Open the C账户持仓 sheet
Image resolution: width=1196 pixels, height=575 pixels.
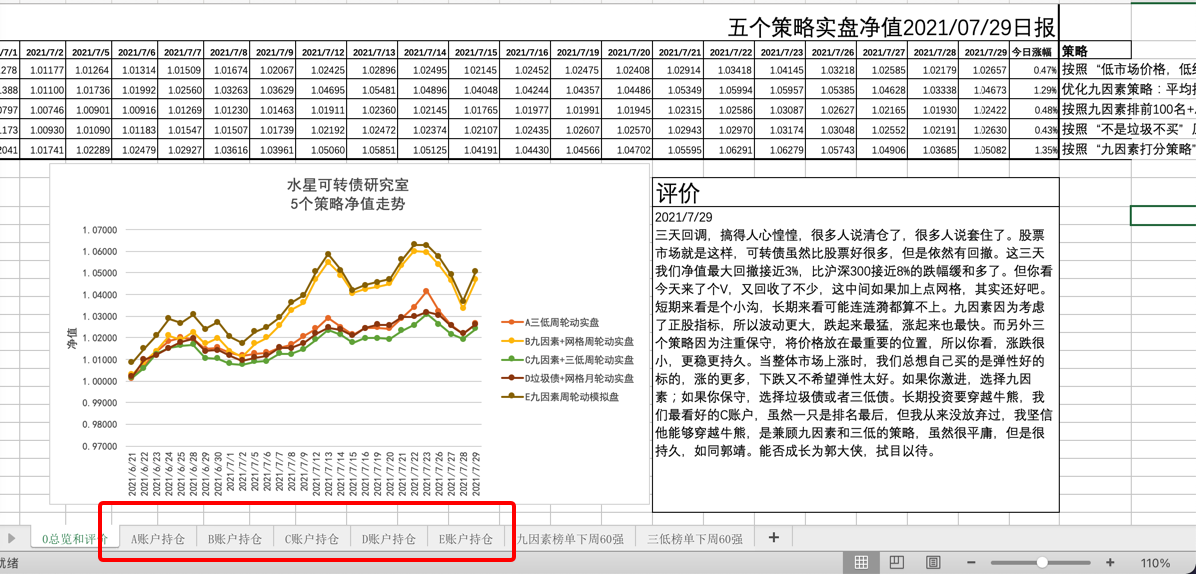(x=312, y=539)
